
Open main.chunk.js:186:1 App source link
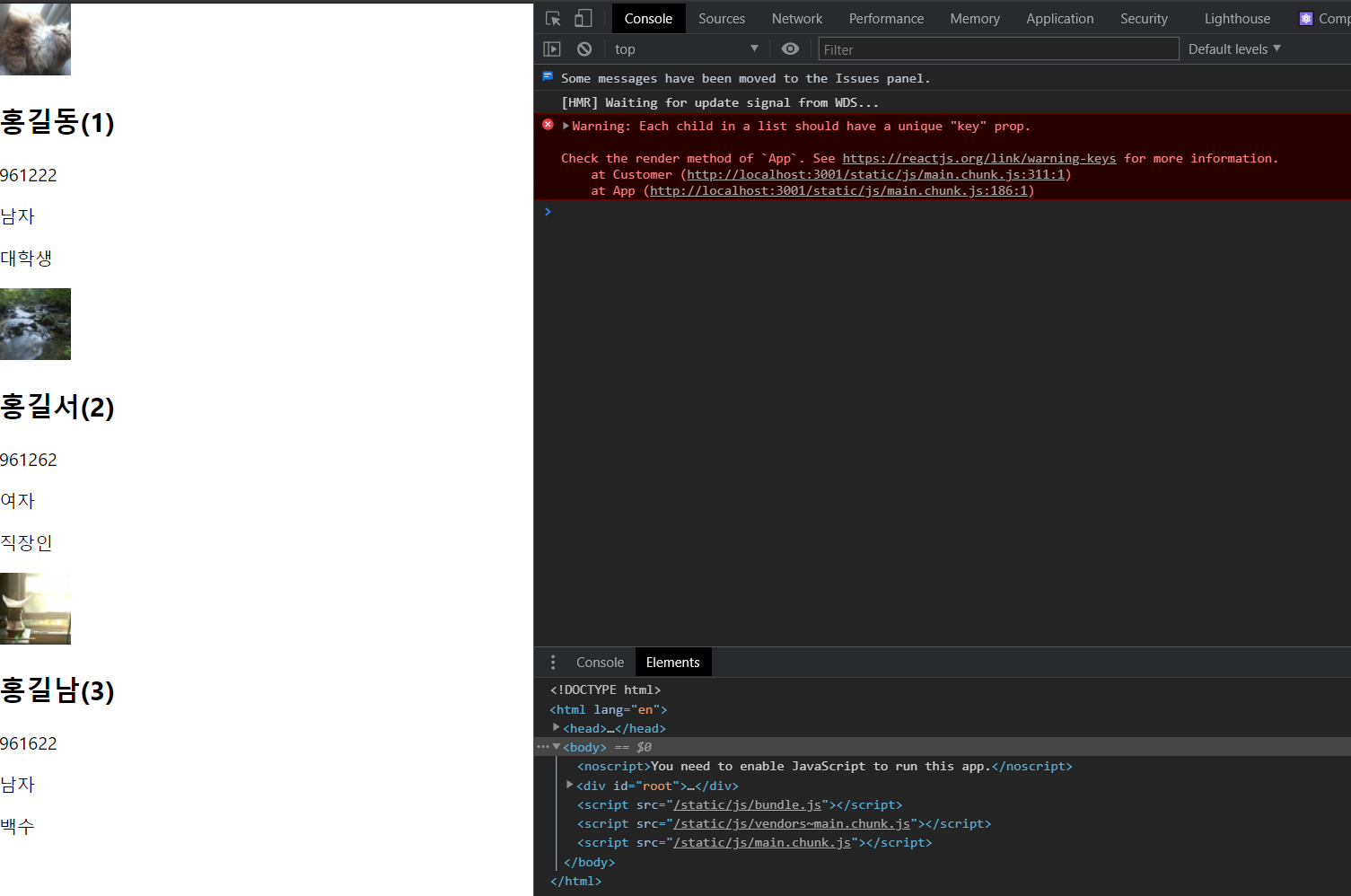[x=839, y=191]
